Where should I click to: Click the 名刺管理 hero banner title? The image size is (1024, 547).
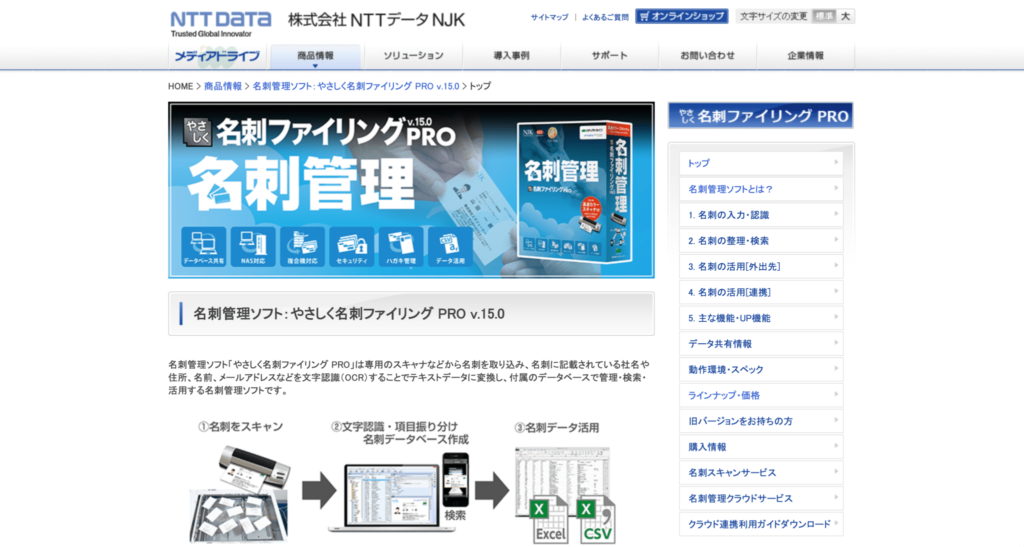pyautogui.click(x=302, y=183)
